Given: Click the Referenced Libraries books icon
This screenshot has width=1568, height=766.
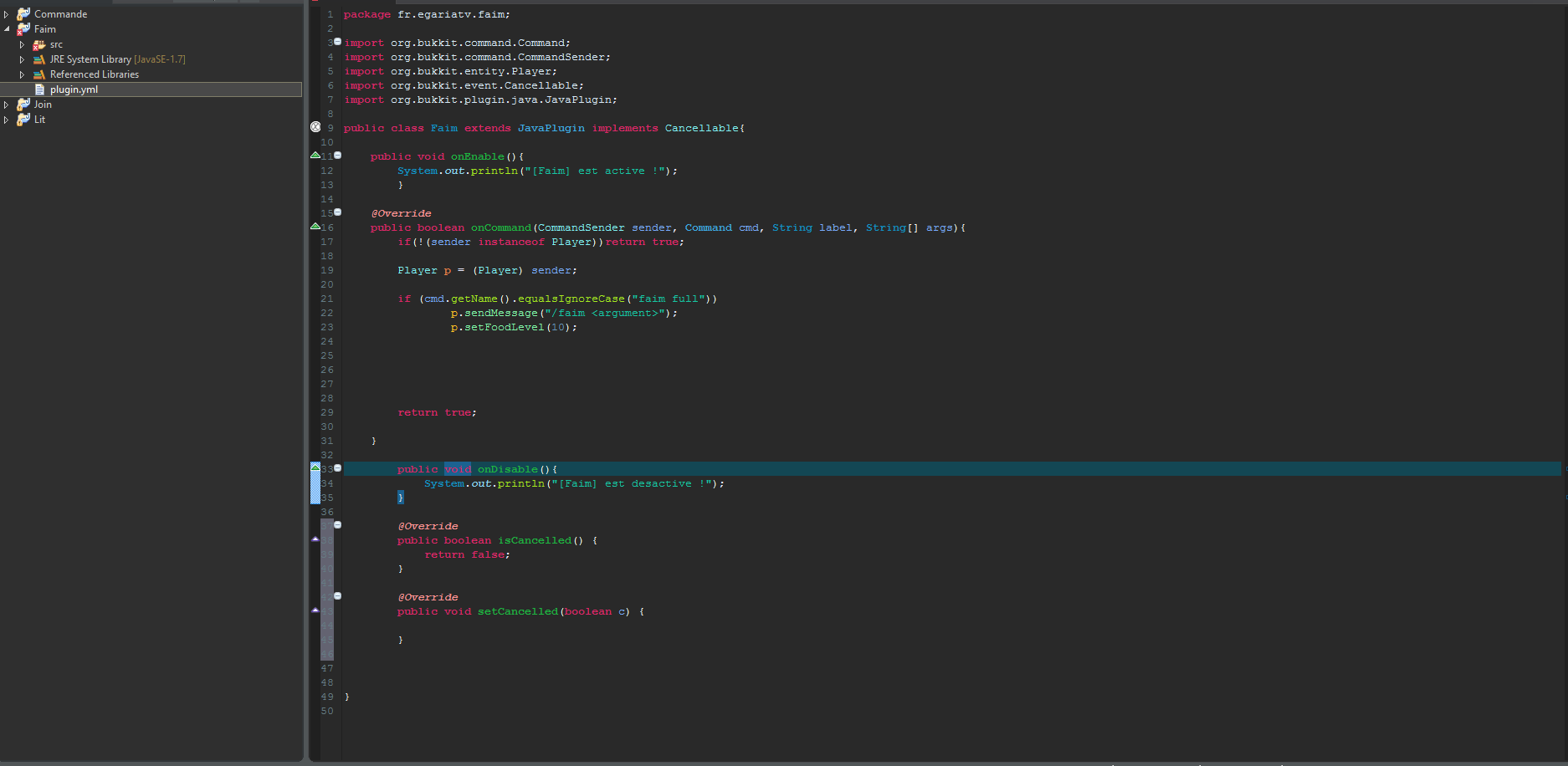Looking at the screenshot, I should point(38,74).
